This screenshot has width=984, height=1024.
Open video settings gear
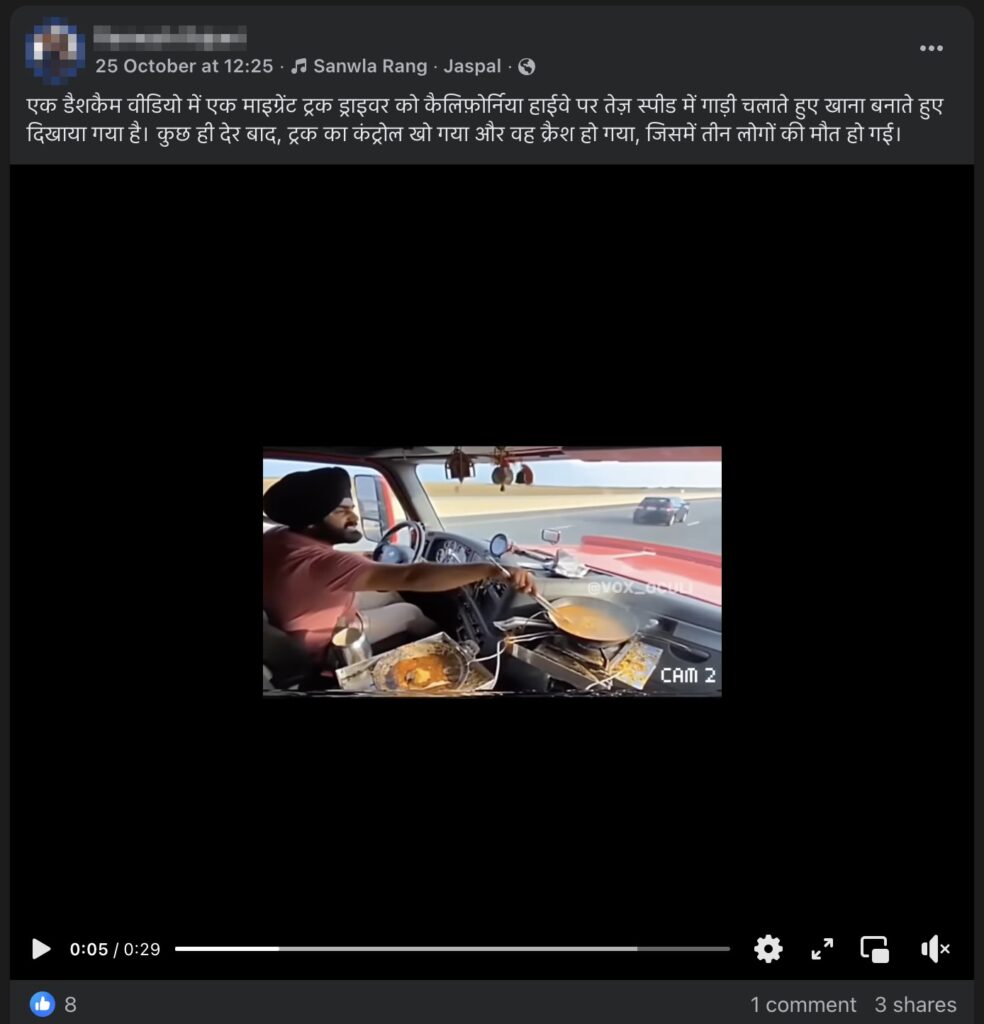coord(768,949)
